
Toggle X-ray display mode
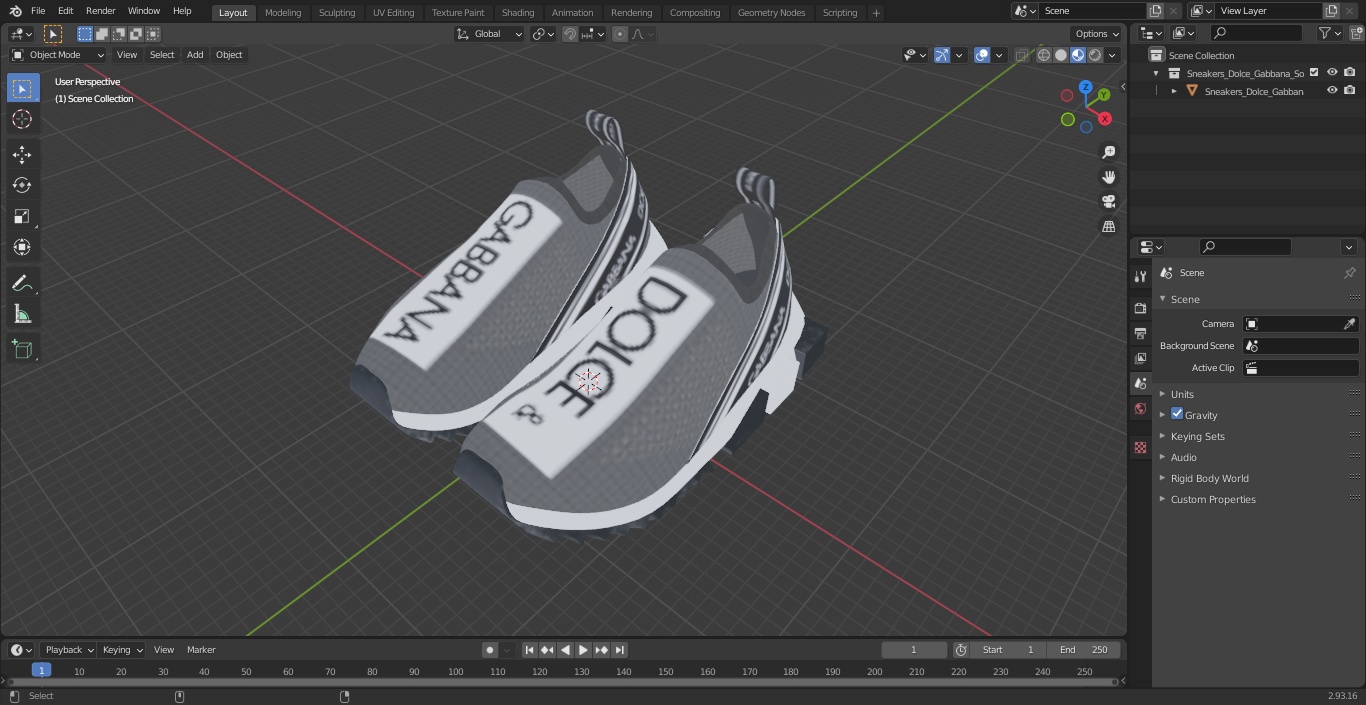[1021, 55]
